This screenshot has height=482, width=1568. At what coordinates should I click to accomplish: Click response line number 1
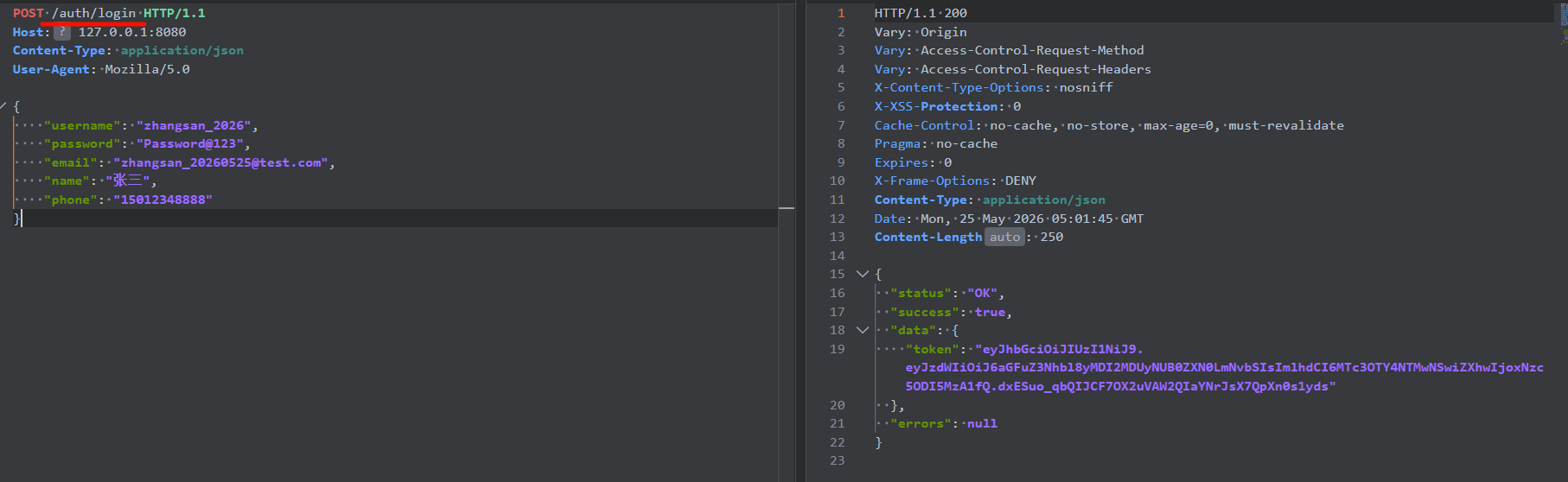(840, 13)
